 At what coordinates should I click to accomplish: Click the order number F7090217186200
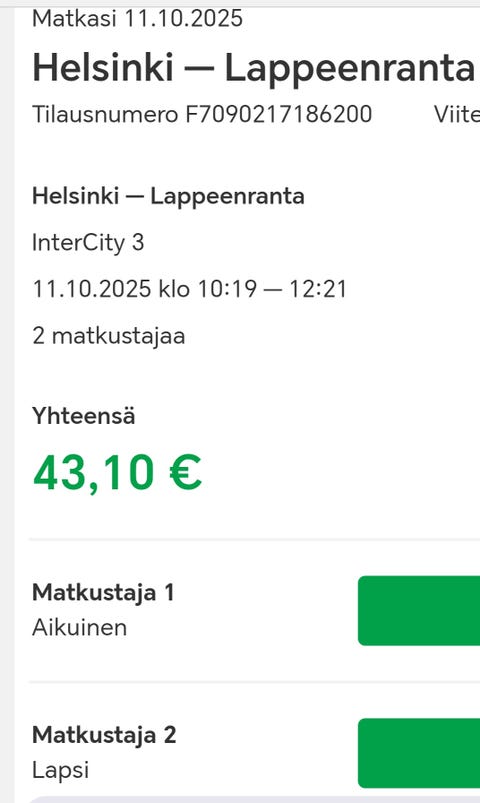(279, 114)
